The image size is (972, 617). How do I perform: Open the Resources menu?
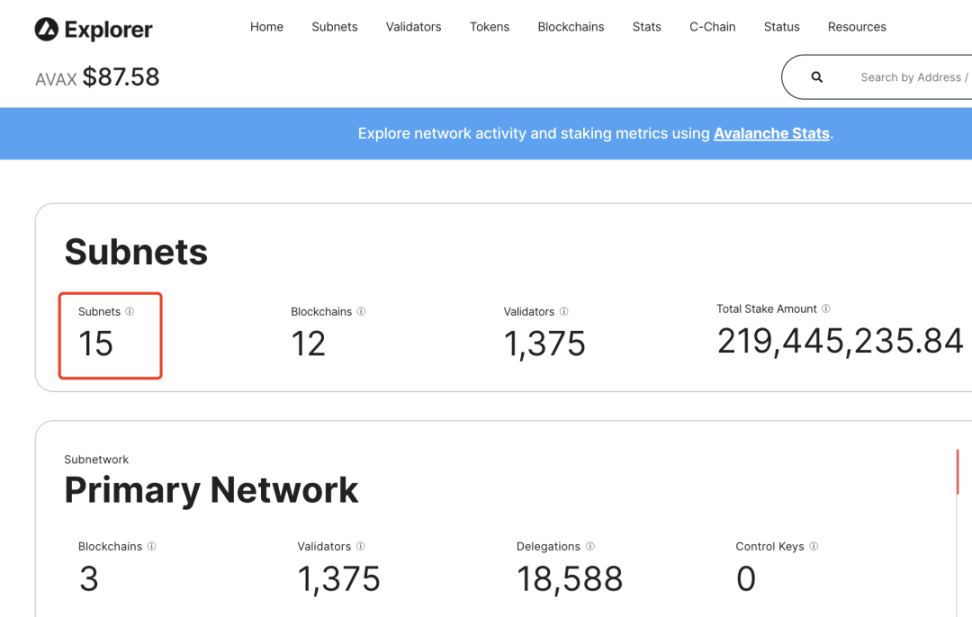pos(857,27)
